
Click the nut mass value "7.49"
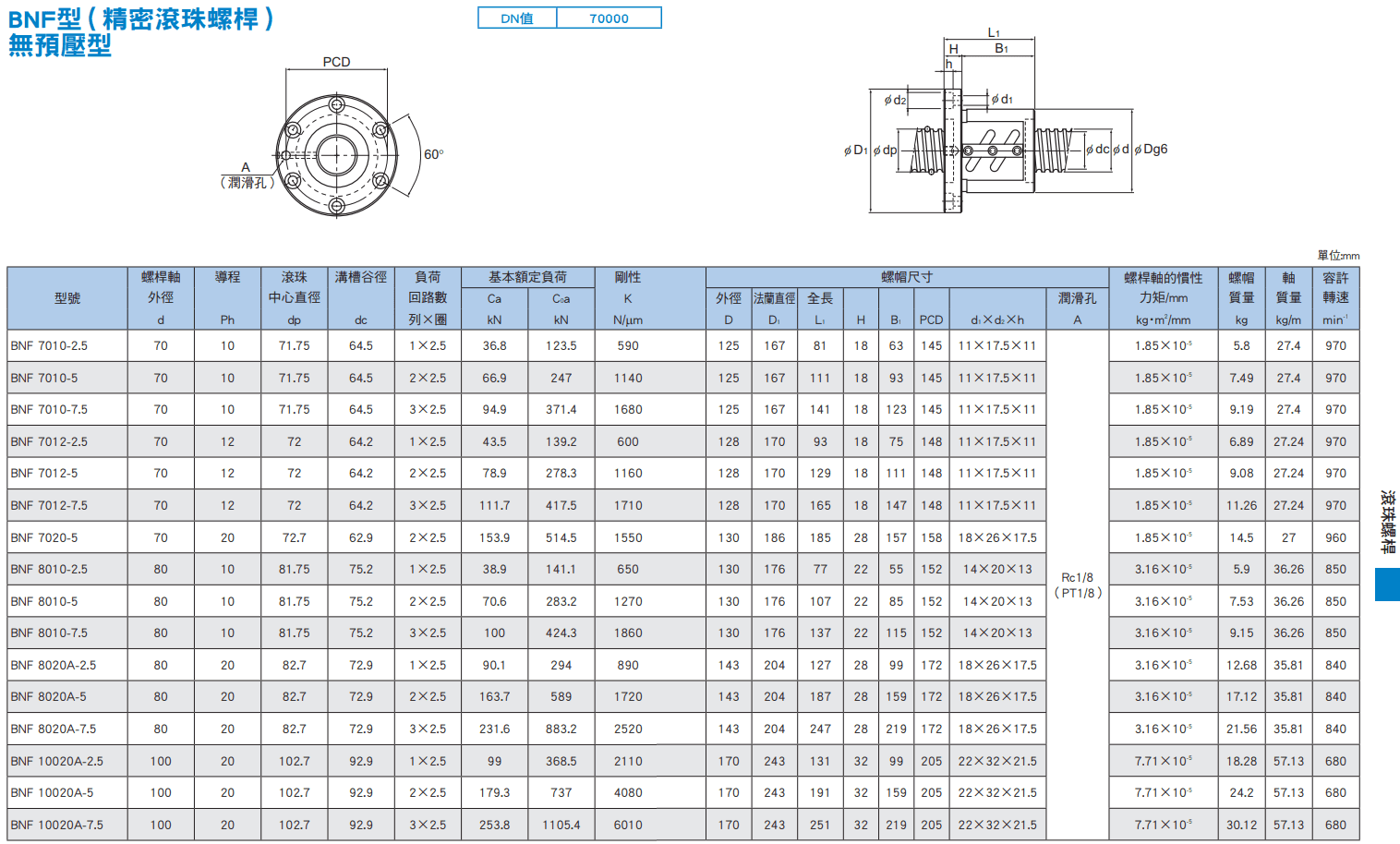pos(1241,378)
